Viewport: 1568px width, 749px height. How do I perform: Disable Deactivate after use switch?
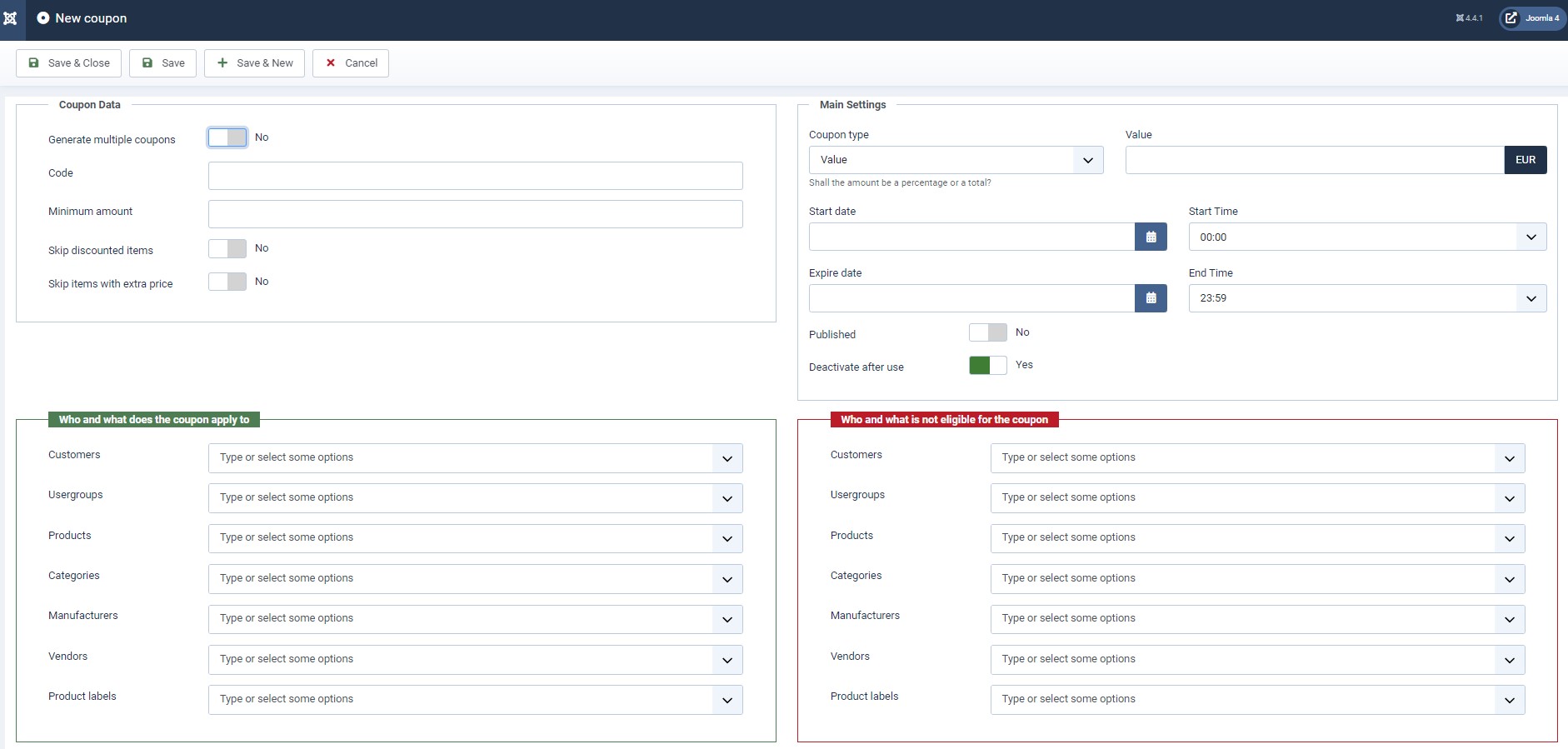click(x=988, y=365)
